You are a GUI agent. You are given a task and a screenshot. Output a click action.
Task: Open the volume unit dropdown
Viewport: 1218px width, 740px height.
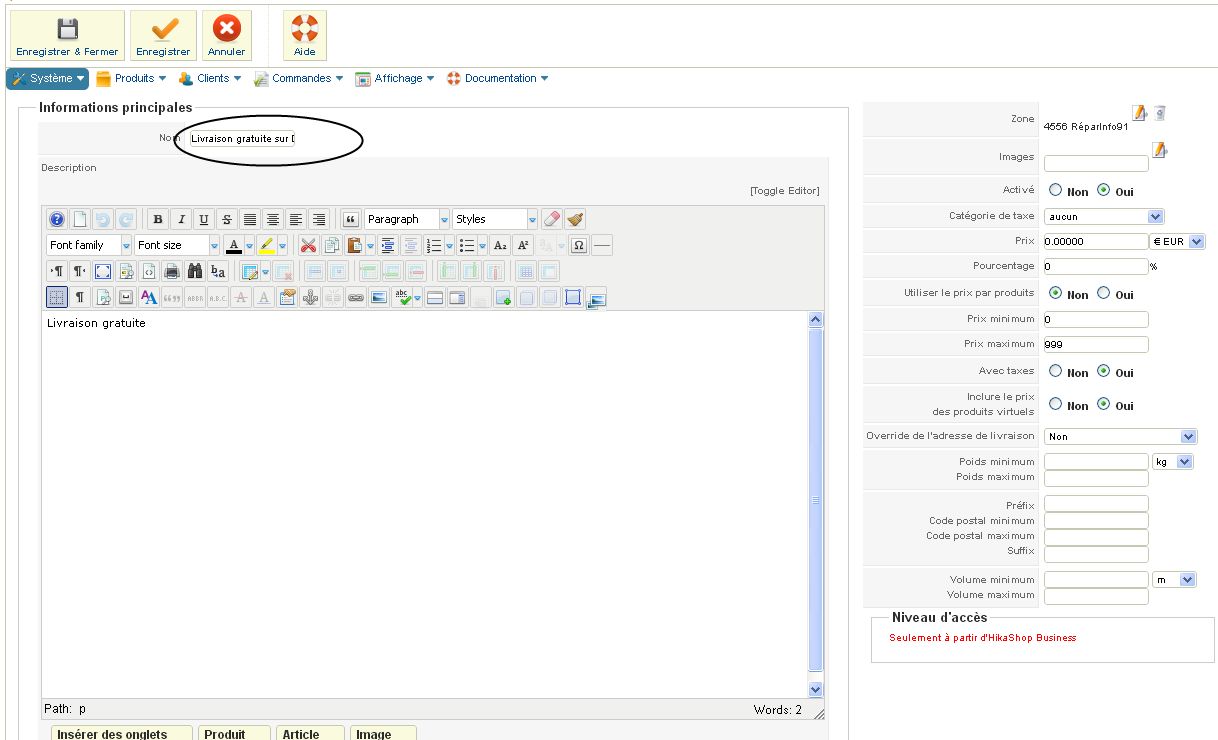coord(1174,579)
